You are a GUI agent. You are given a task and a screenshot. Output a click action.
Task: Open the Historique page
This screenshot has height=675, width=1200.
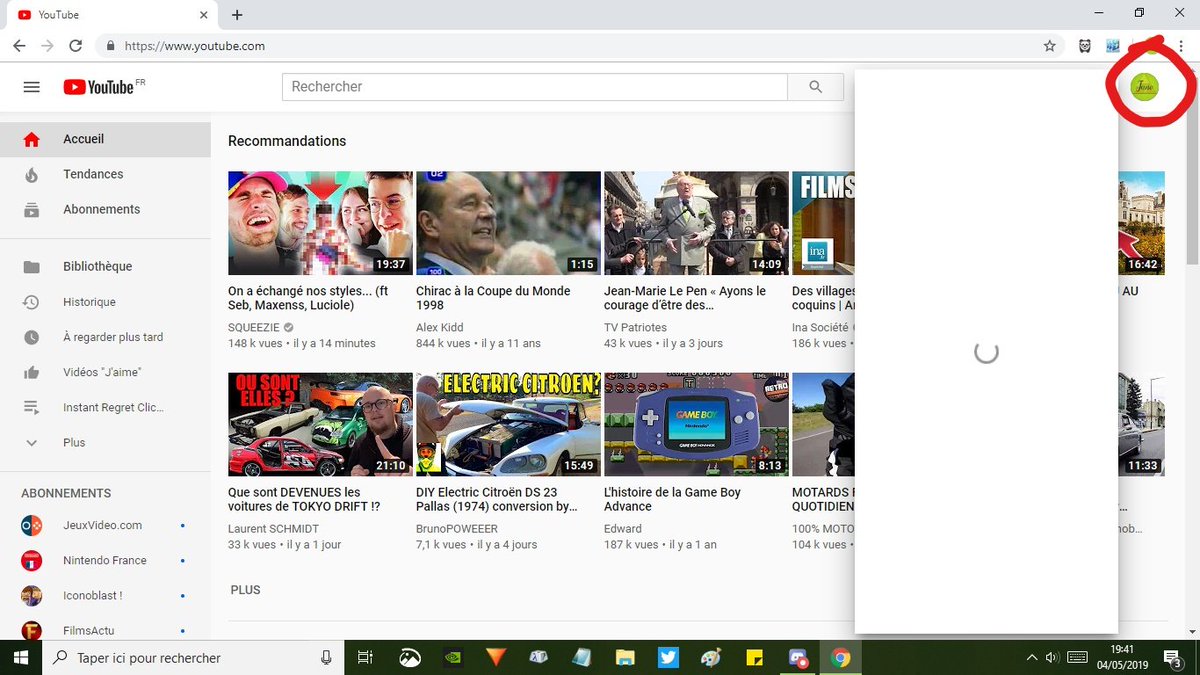pos(105,302)
